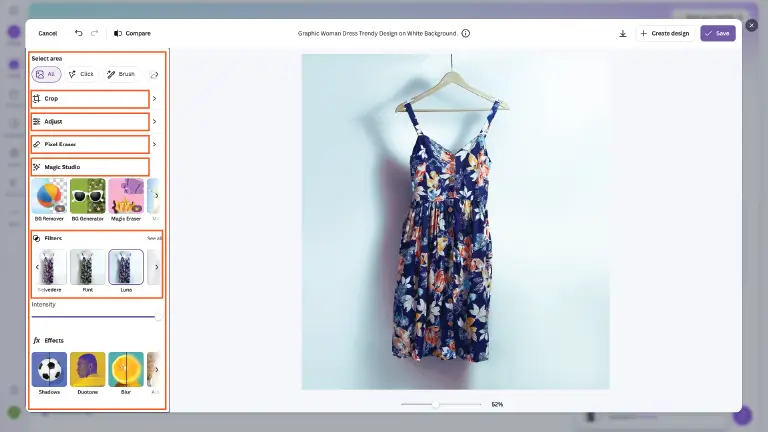Go to previous filters with left arrow

click(x=37, y=267)
